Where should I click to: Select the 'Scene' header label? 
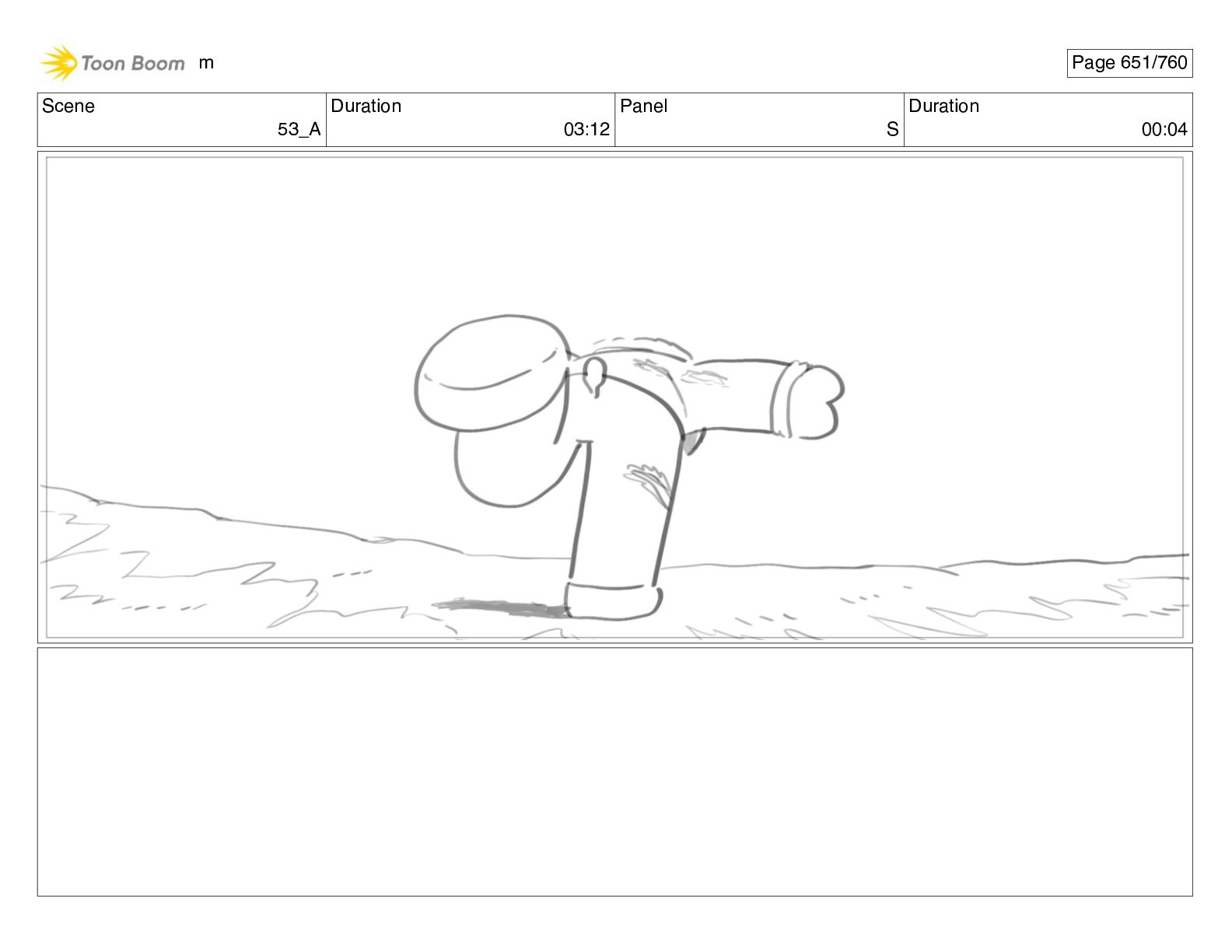click(x=68, y=106)
